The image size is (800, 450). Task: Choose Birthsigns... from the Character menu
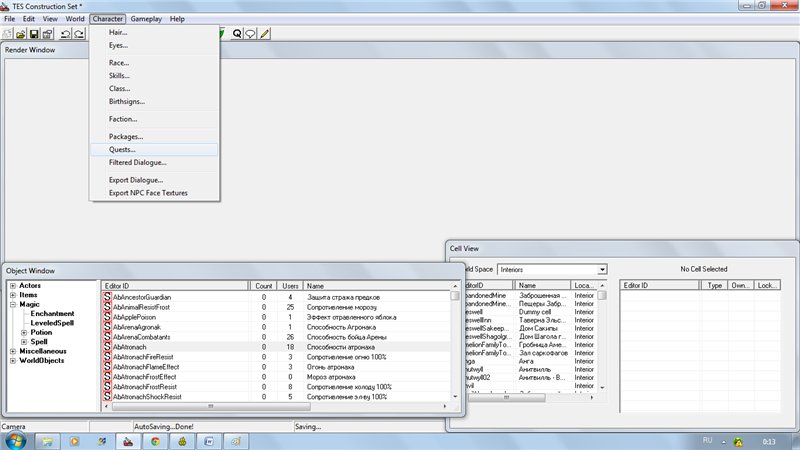pos(154,102)
